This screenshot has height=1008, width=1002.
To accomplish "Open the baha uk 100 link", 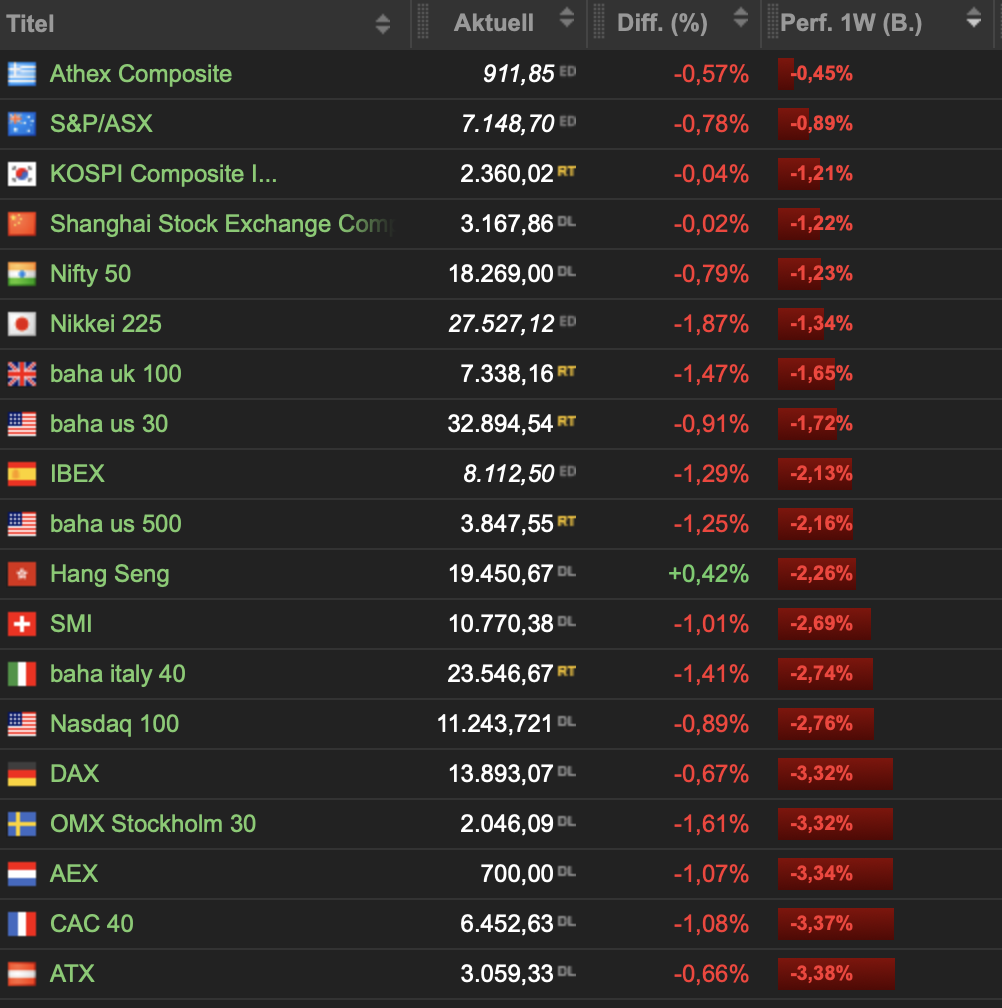I will click(x=116, y=374).
